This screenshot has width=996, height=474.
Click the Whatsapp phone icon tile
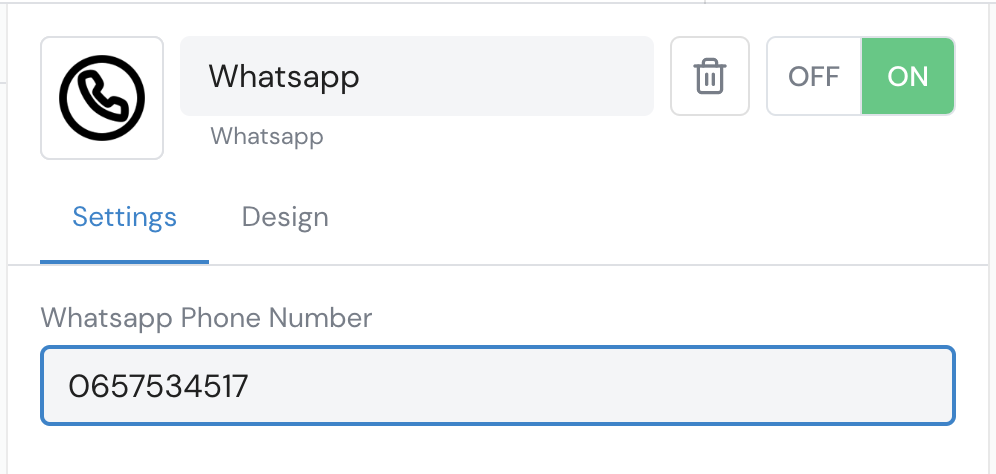coord(102,98)
